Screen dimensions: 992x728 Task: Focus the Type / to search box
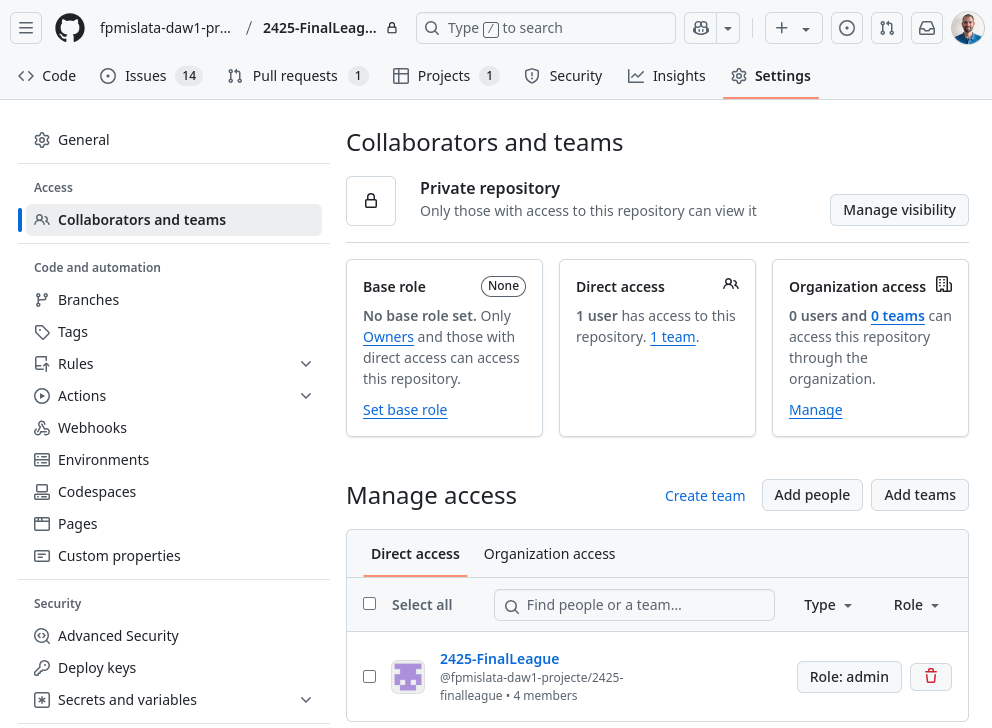(545, 28)
